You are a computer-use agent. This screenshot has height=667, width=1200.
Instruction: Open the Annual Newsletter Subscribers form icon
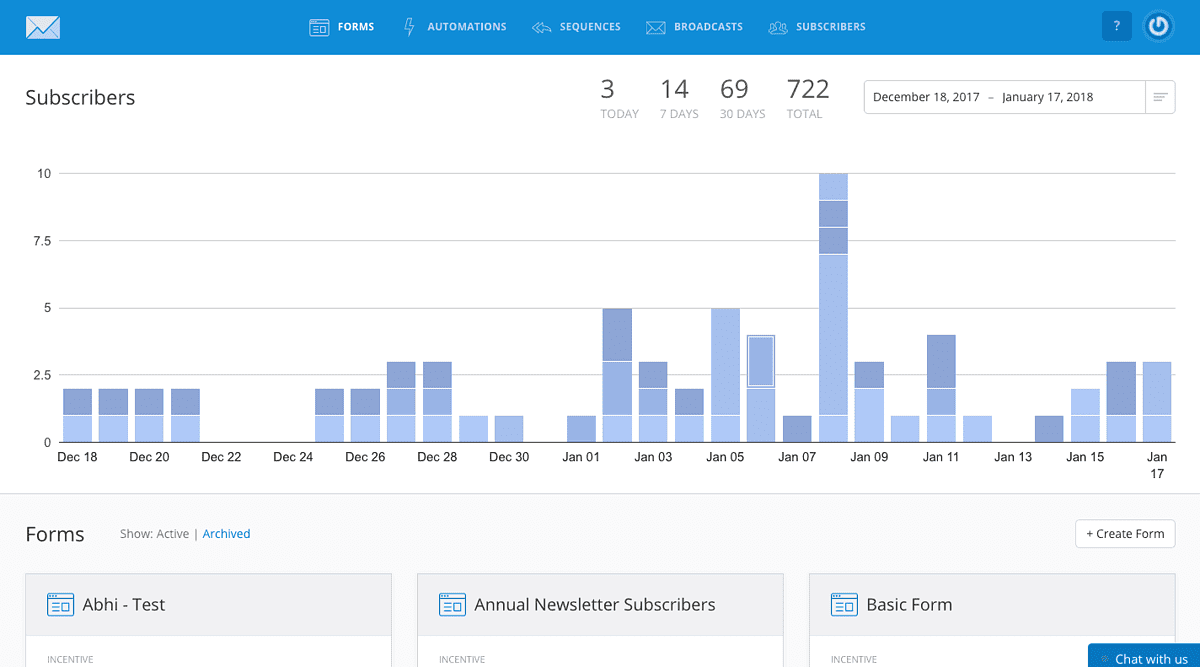point(453,605)
